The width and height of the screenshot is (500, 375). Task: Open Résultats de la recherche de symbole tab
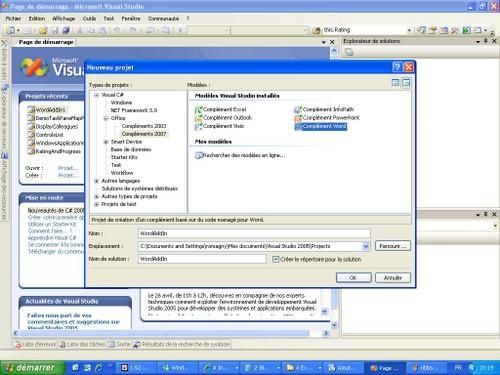click(182, 344)
